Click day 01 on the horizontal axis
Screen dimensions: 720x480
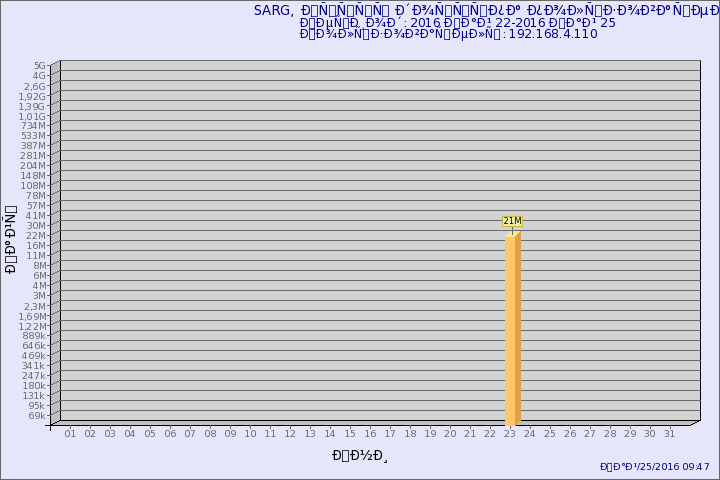70,434
